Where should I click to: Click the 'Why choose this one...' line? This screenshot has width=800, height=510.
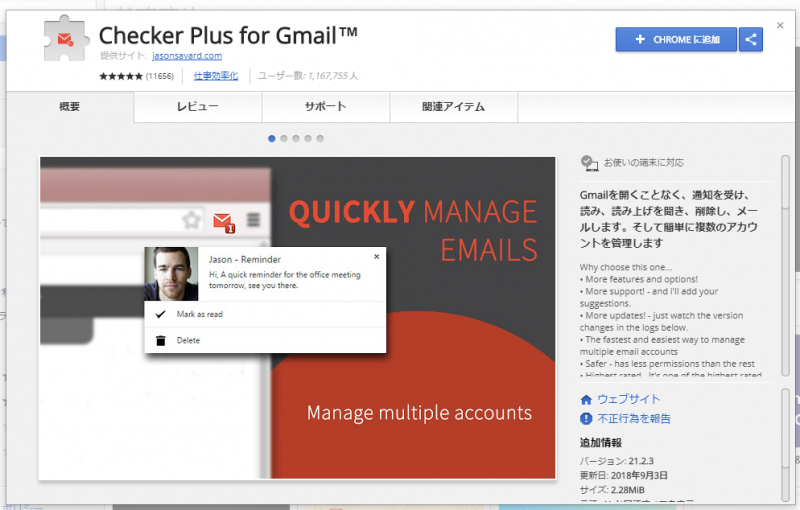[x=626, y=267]
